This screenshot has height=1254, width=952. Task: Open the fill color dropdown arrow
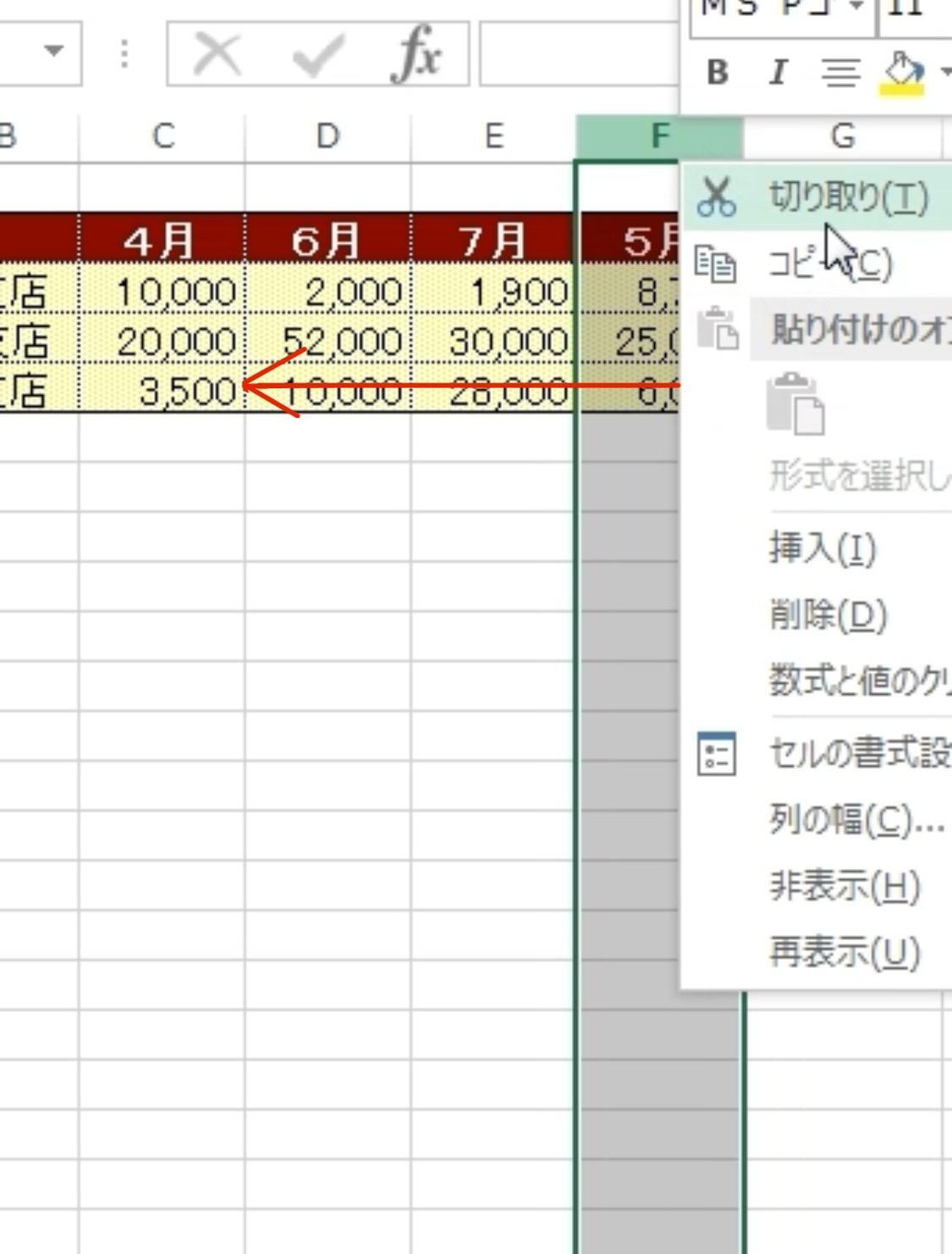coord(944,73)
